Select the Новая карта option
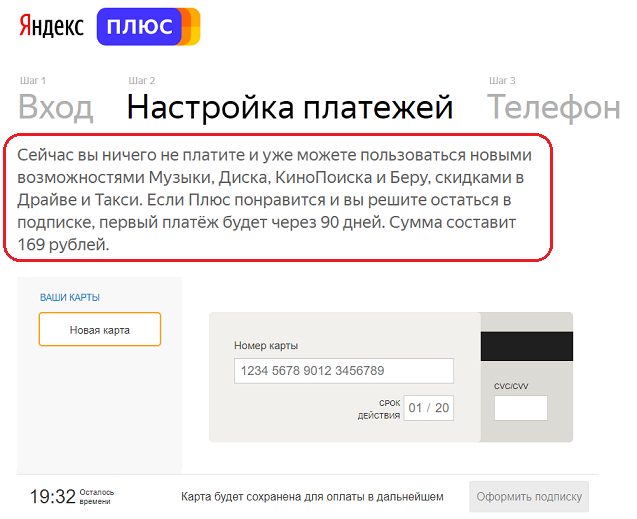 click(x=100, y=329)
